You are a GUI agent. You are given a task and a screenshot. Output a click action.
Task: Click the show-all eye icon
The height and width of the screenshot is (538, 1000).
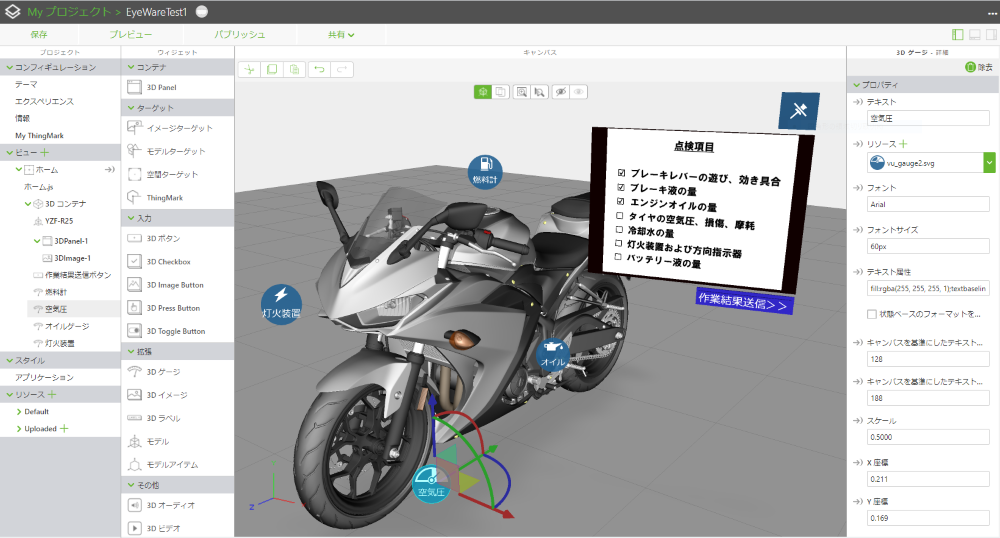[578, 92]
